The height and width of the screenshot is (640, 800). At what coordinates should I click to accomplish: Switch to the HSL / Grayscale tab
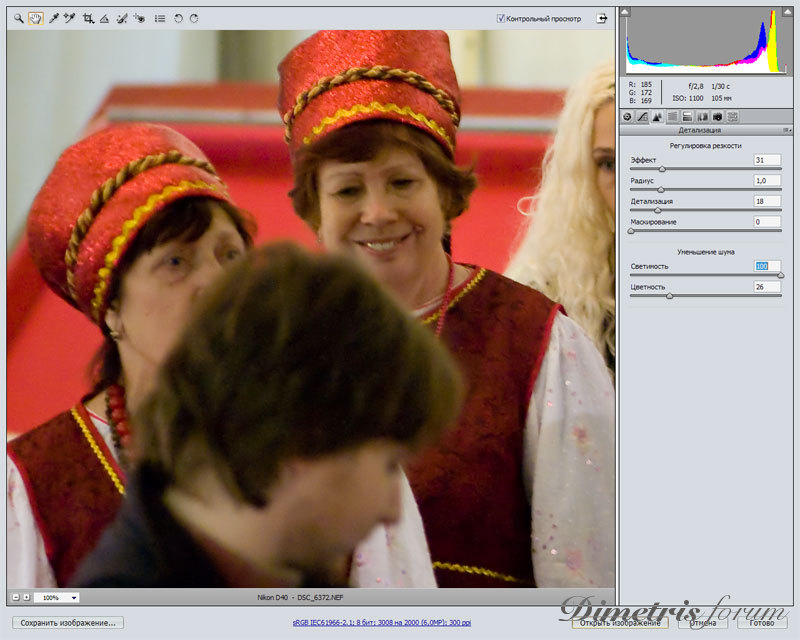click(x=672, y=117)
